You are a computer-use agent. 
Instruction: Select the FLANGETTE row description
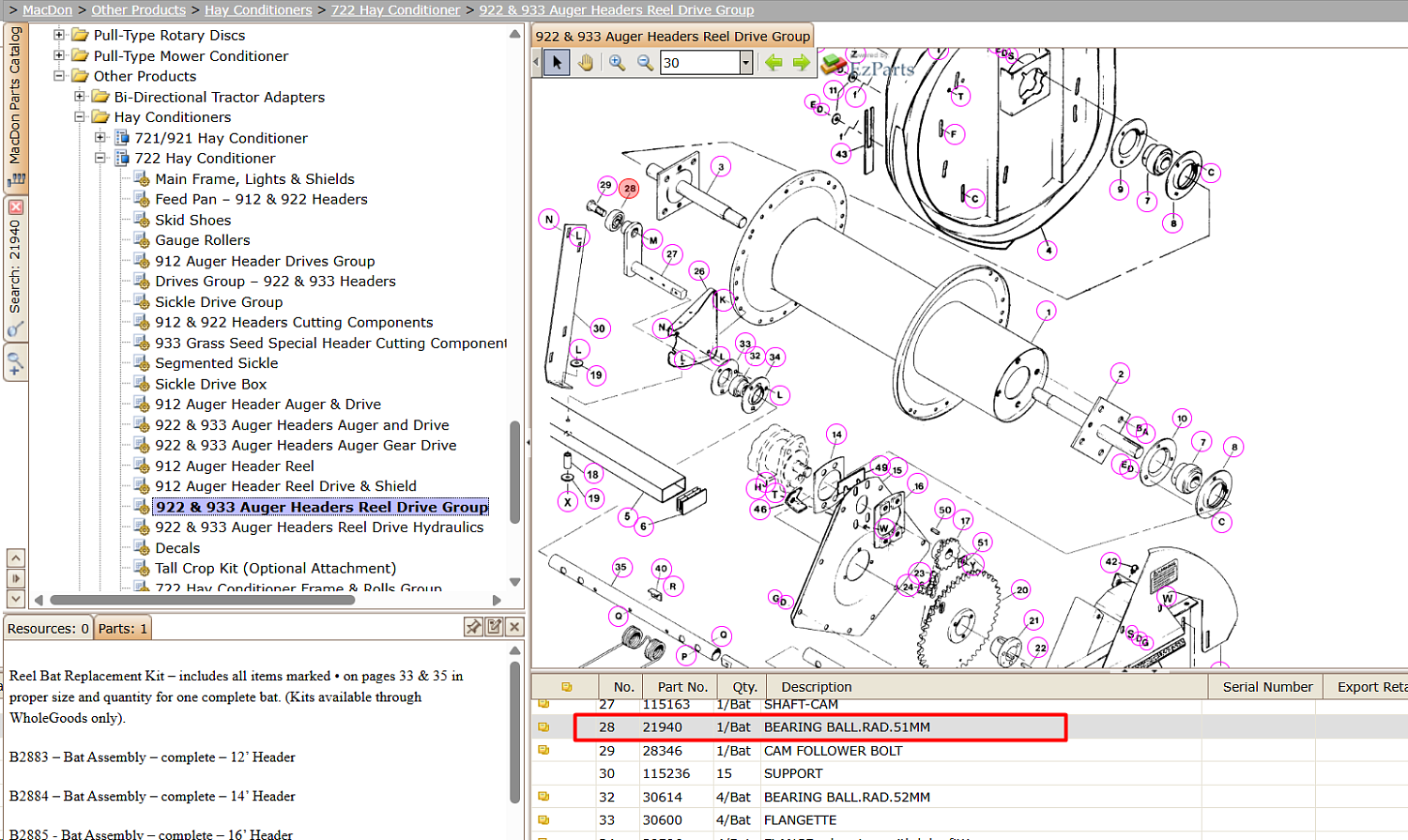(x=800, y=820)
